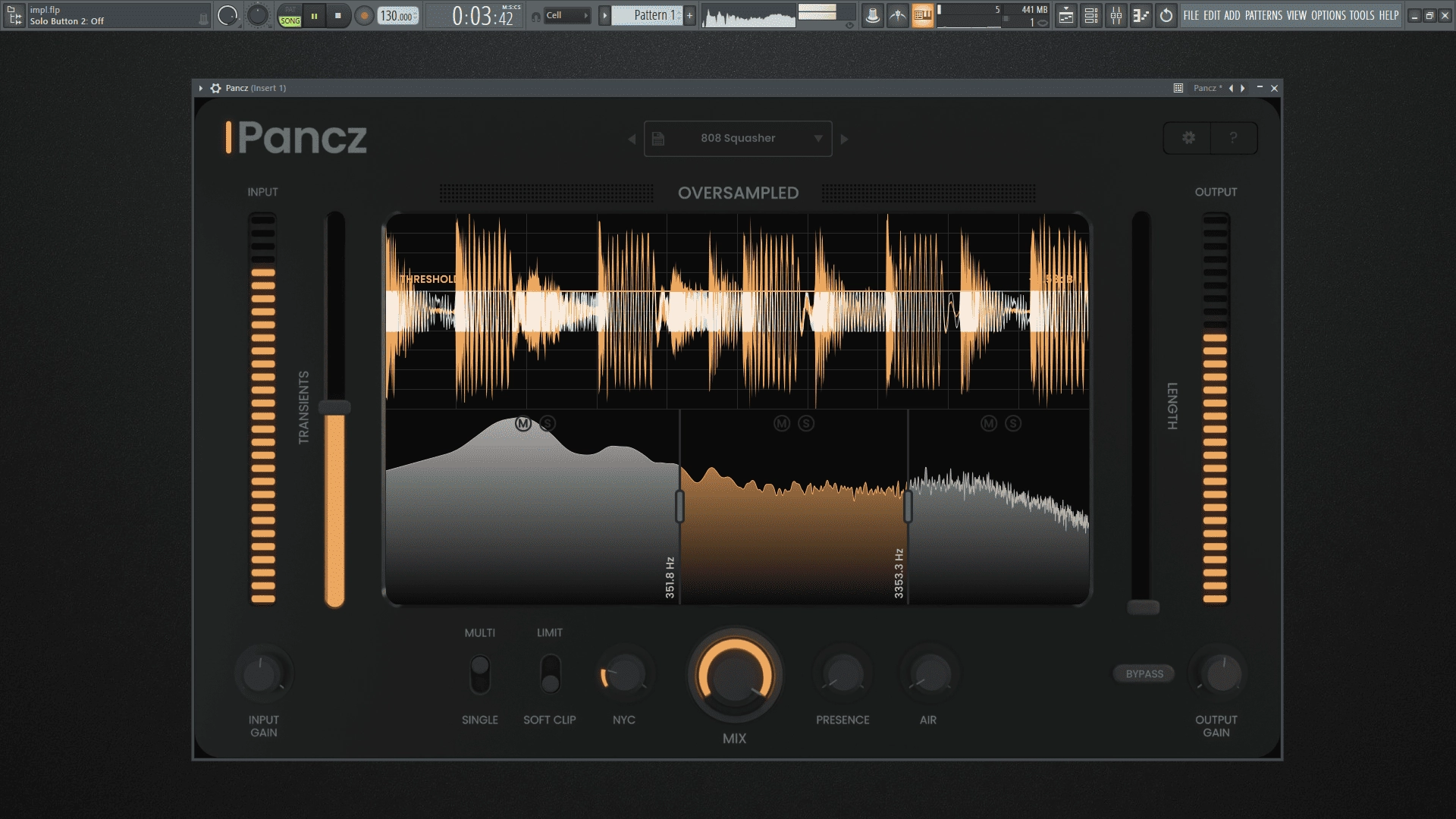Solo the mid band S button
Viewport: 1456px width, 819px height.
tap(806, 424)
